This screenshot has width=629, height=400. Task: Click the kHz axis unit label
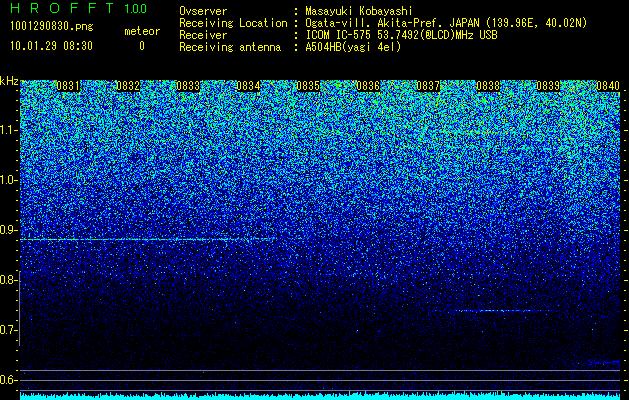coord(9,81)
